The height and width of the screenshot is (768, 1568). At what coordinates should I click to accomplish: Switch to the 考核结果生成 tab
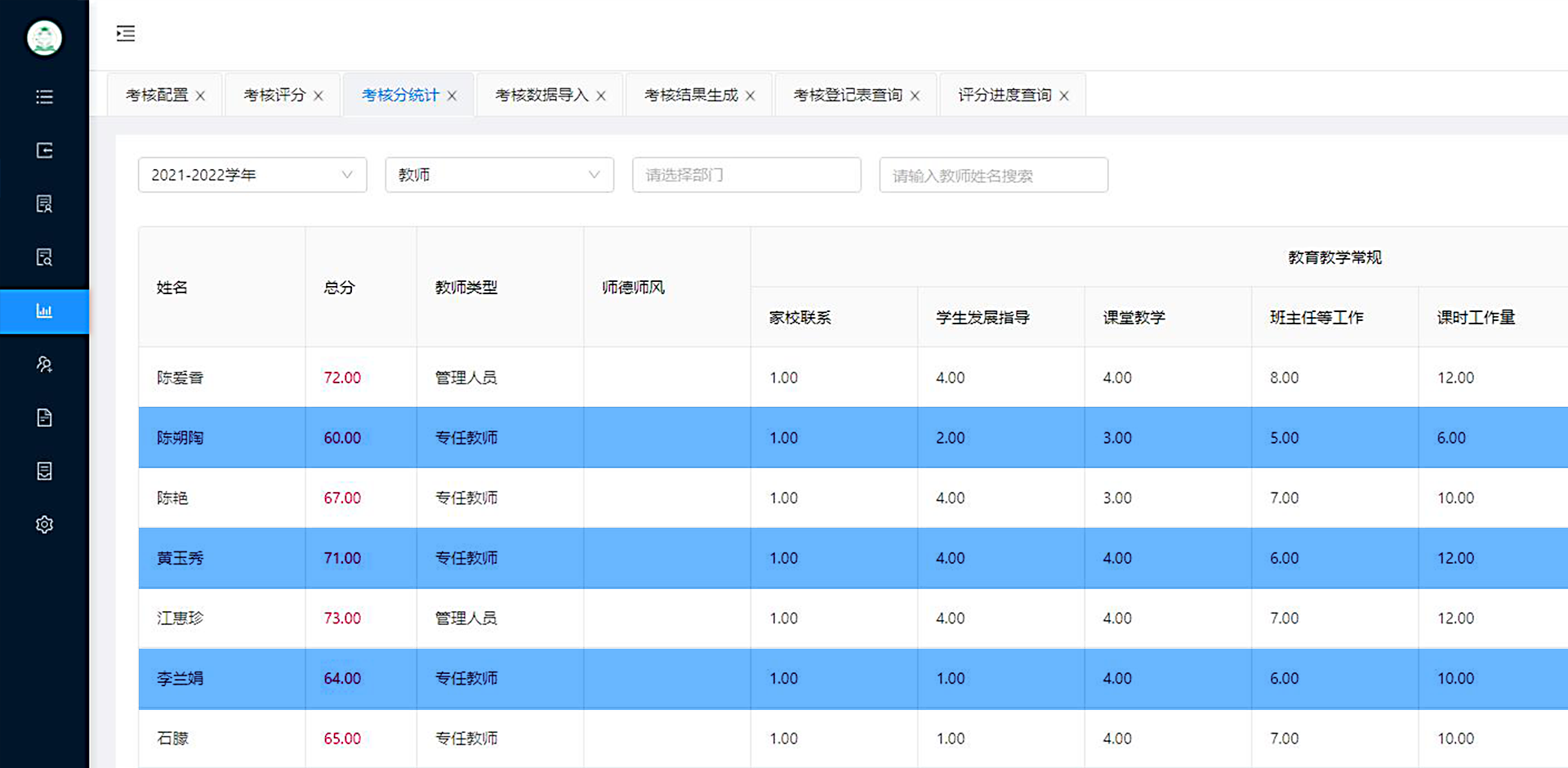coord(690,95)
